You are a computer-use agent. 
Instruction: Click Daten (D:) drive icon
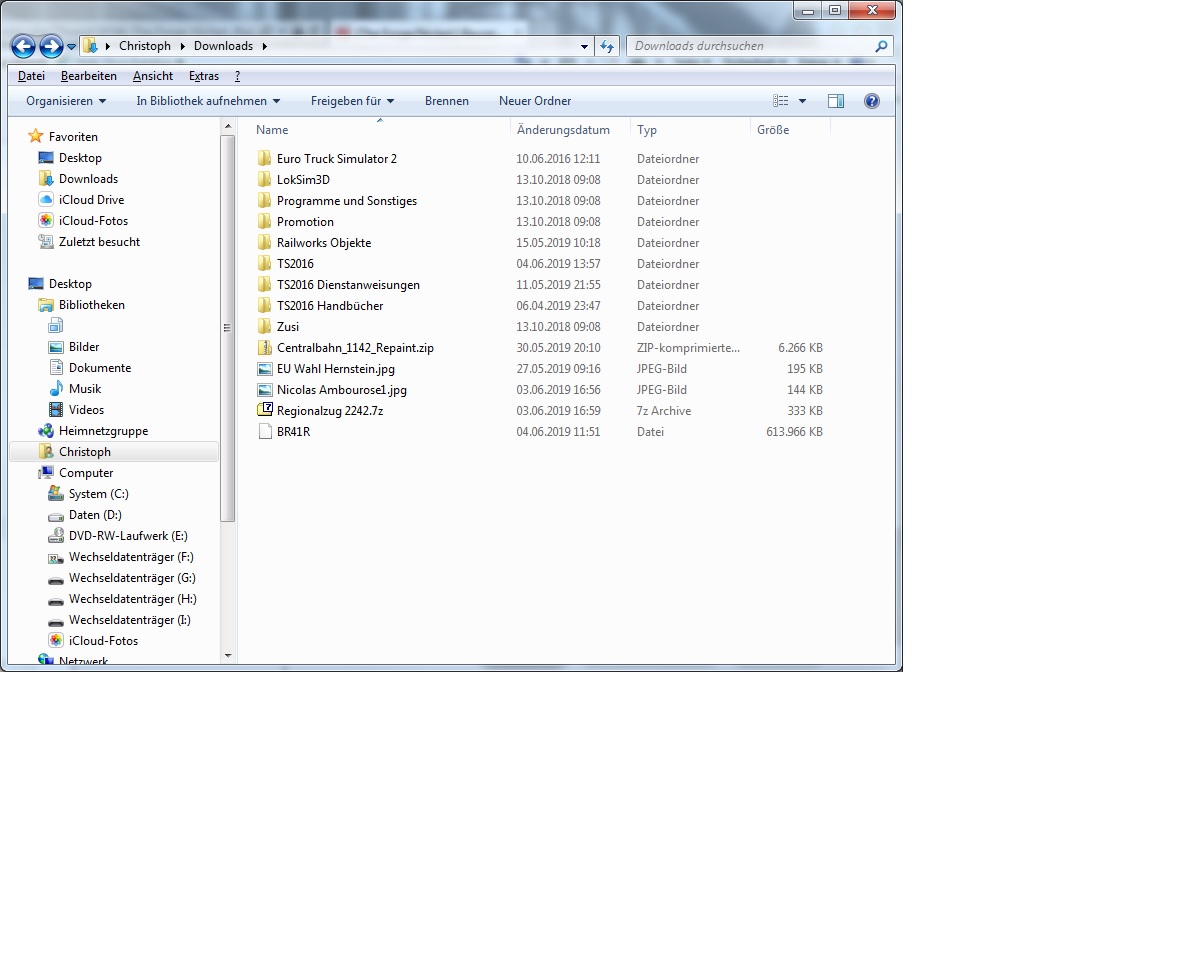coord(56,515)
